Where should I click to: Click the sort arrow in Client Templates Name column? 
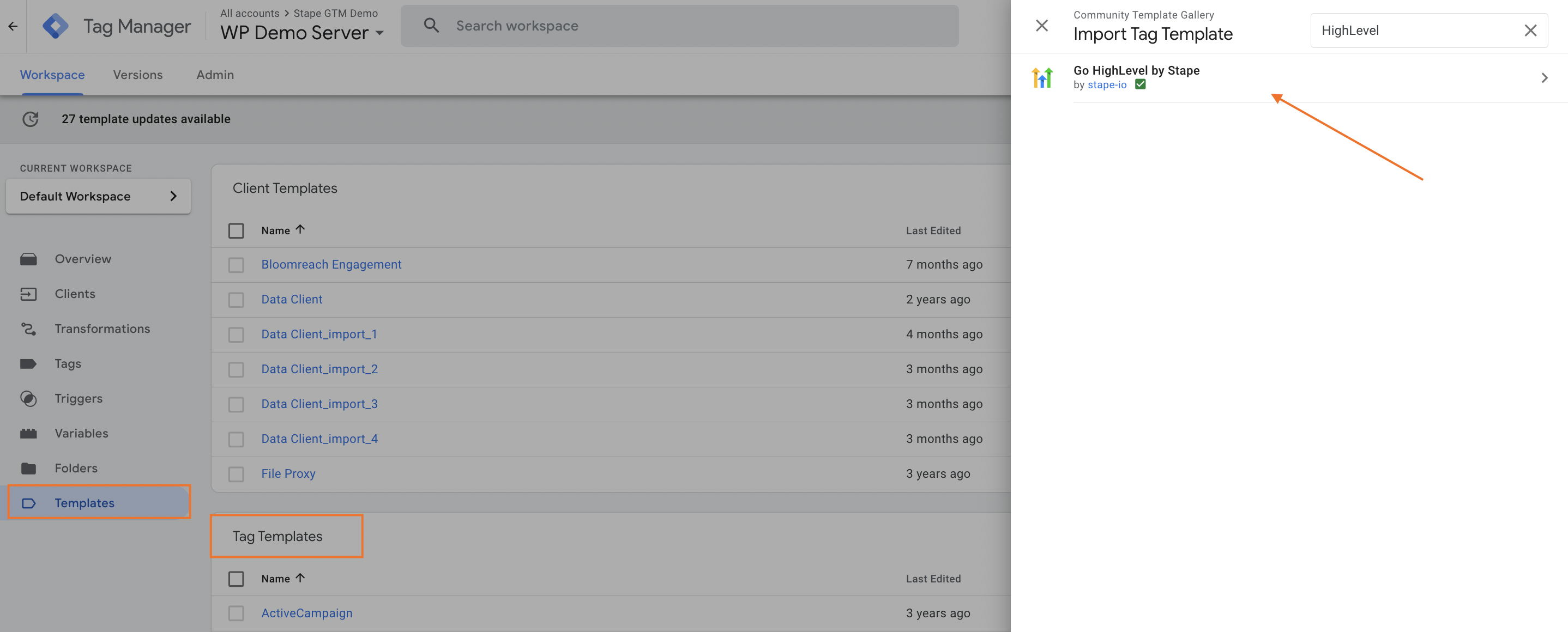300,230
